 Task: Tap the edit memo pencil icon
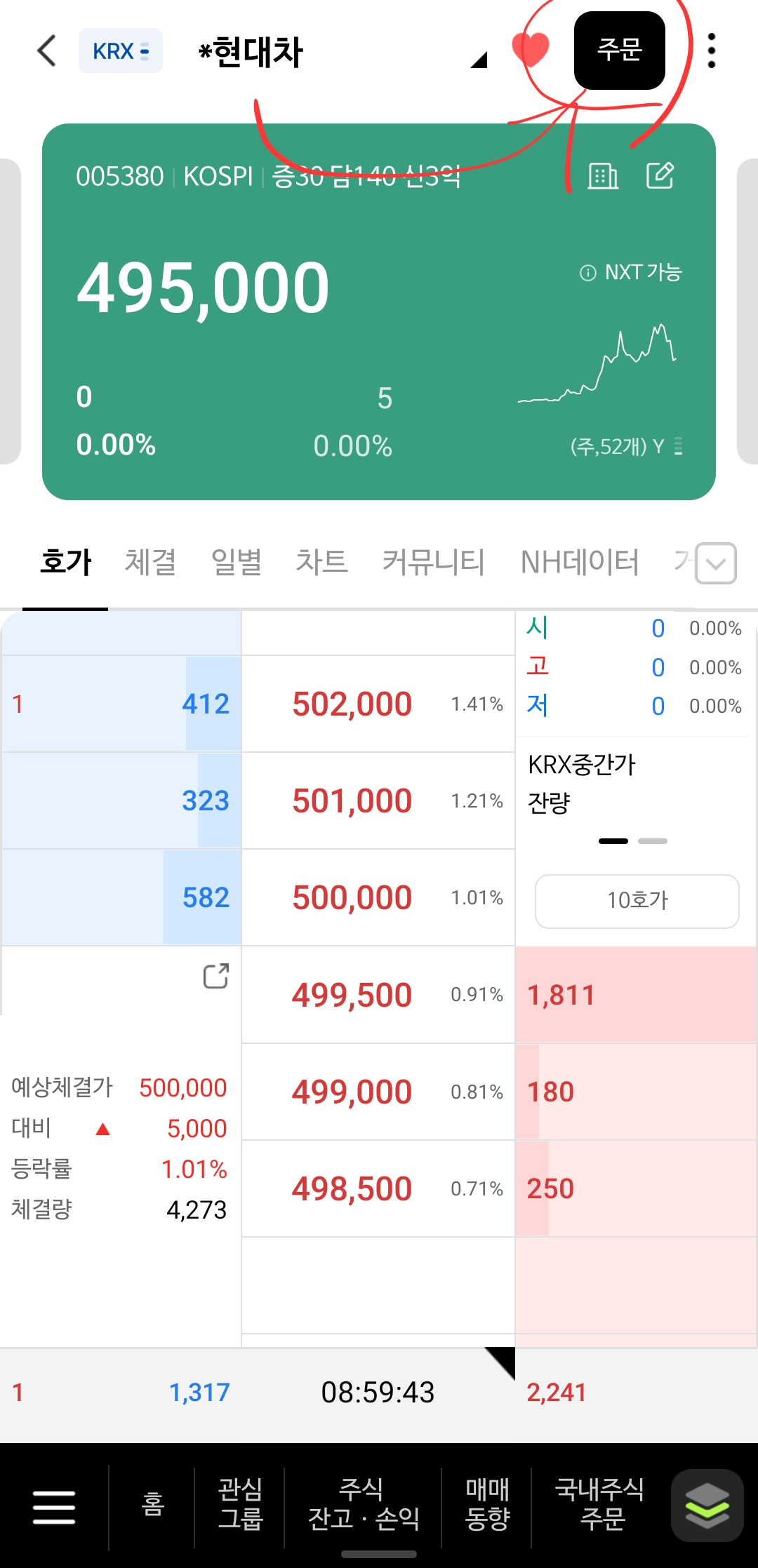click(x=660, y=175)
